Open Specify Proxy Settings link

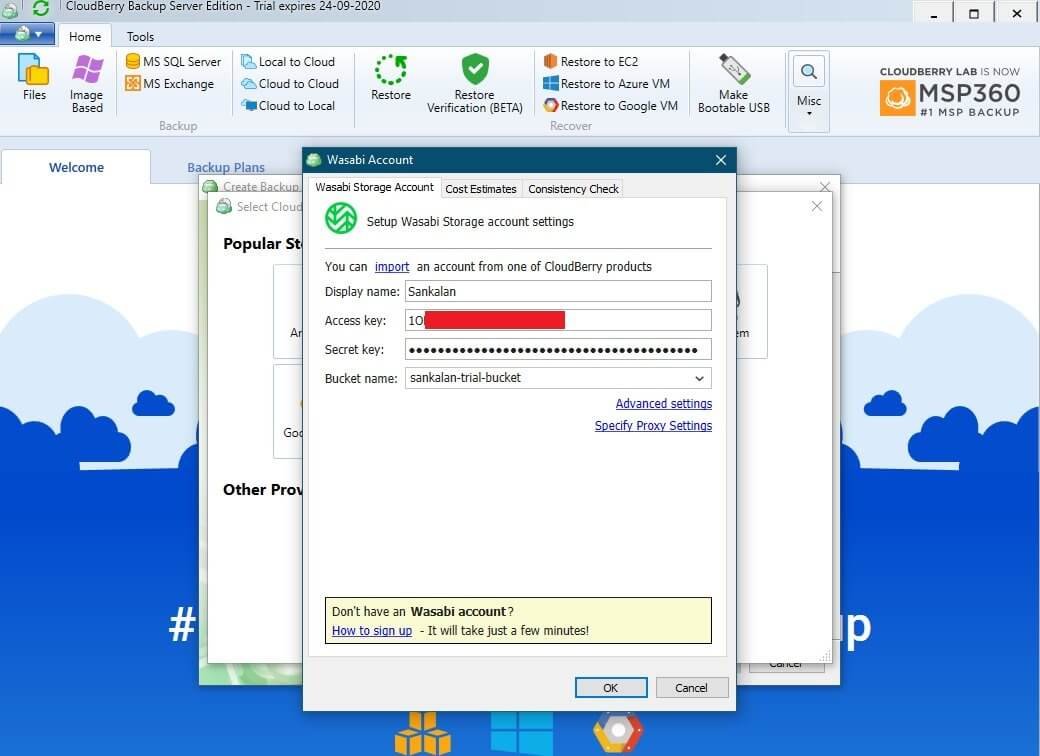[x=653, y=426]
